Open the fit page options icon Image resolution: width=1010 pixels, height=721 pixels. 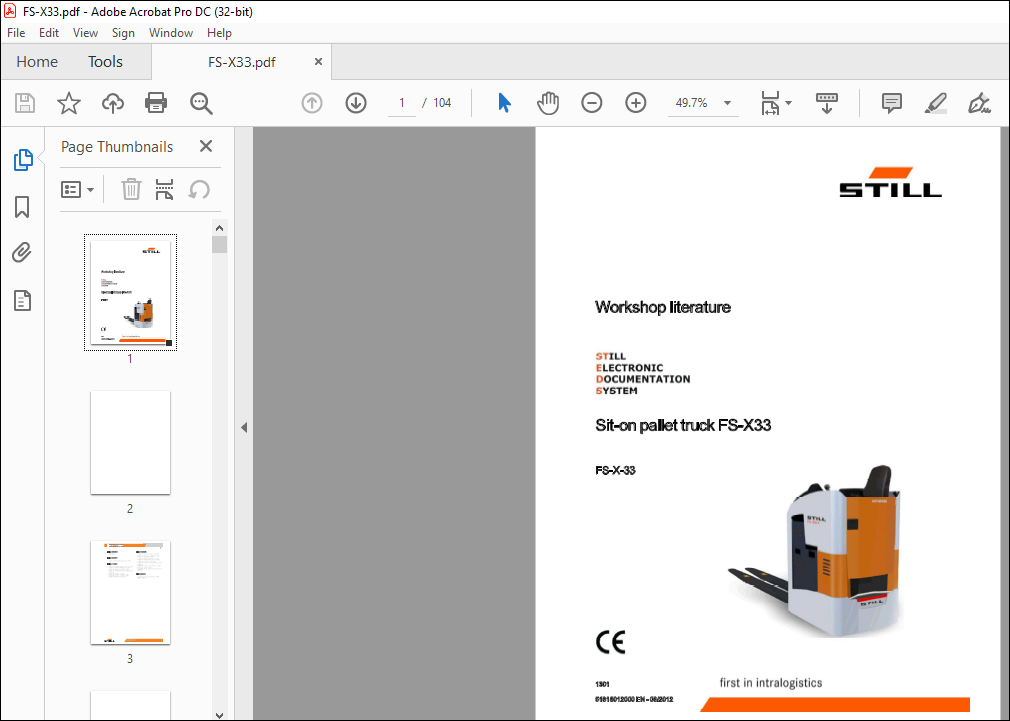(x=770, y=103)
